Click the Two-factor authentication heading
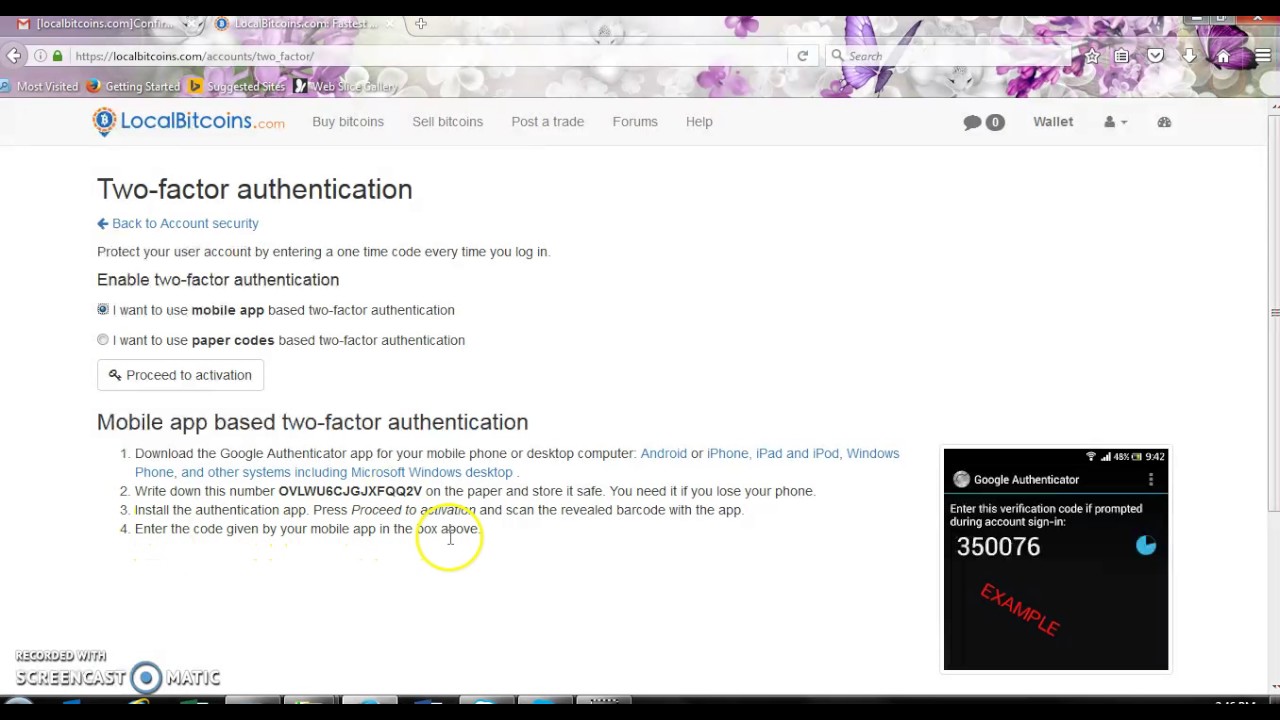Screen dimensions: 1280x720 [255, 189]
